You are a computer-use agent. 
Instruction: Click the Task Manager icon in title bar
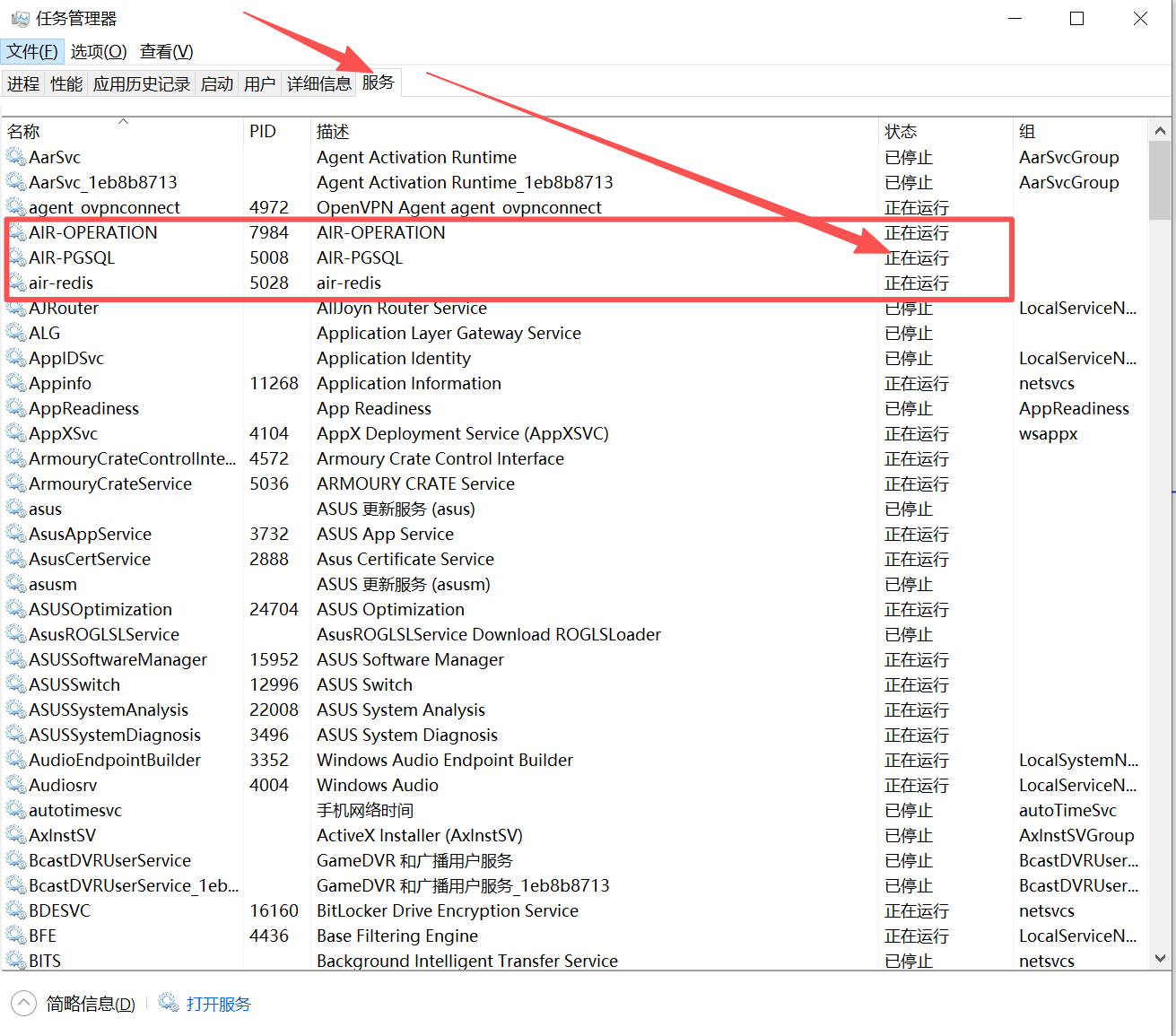coord(20,19)
